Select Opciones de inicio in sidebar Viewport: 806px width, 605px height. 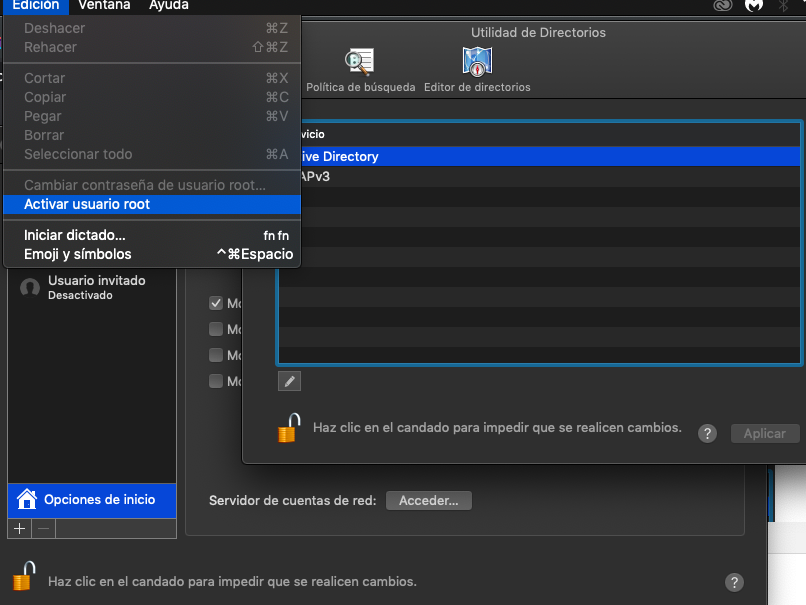click(x=92, y=500)
